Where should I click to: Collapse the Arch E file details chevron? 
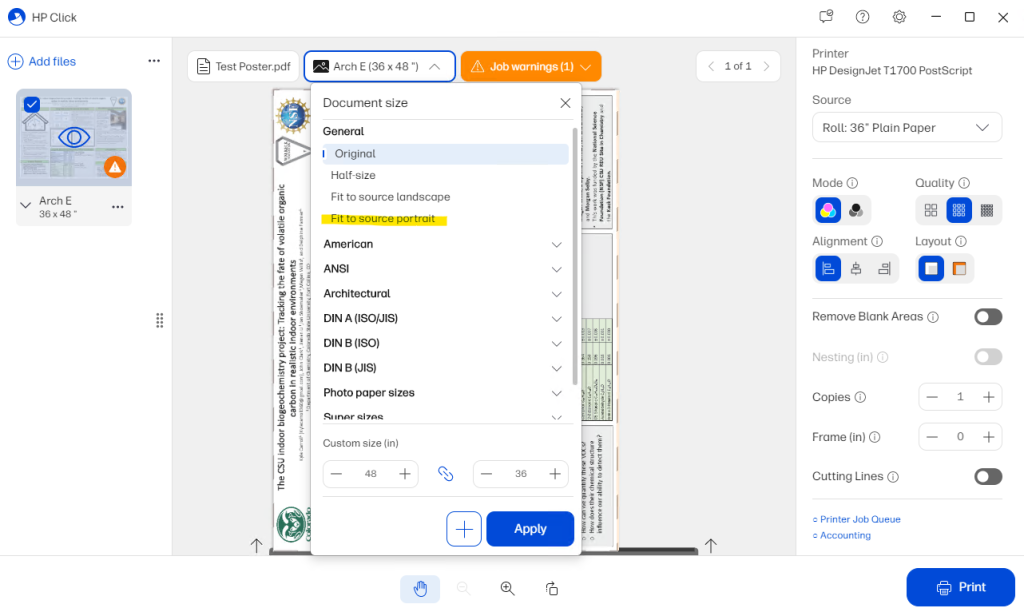(25, 205)
